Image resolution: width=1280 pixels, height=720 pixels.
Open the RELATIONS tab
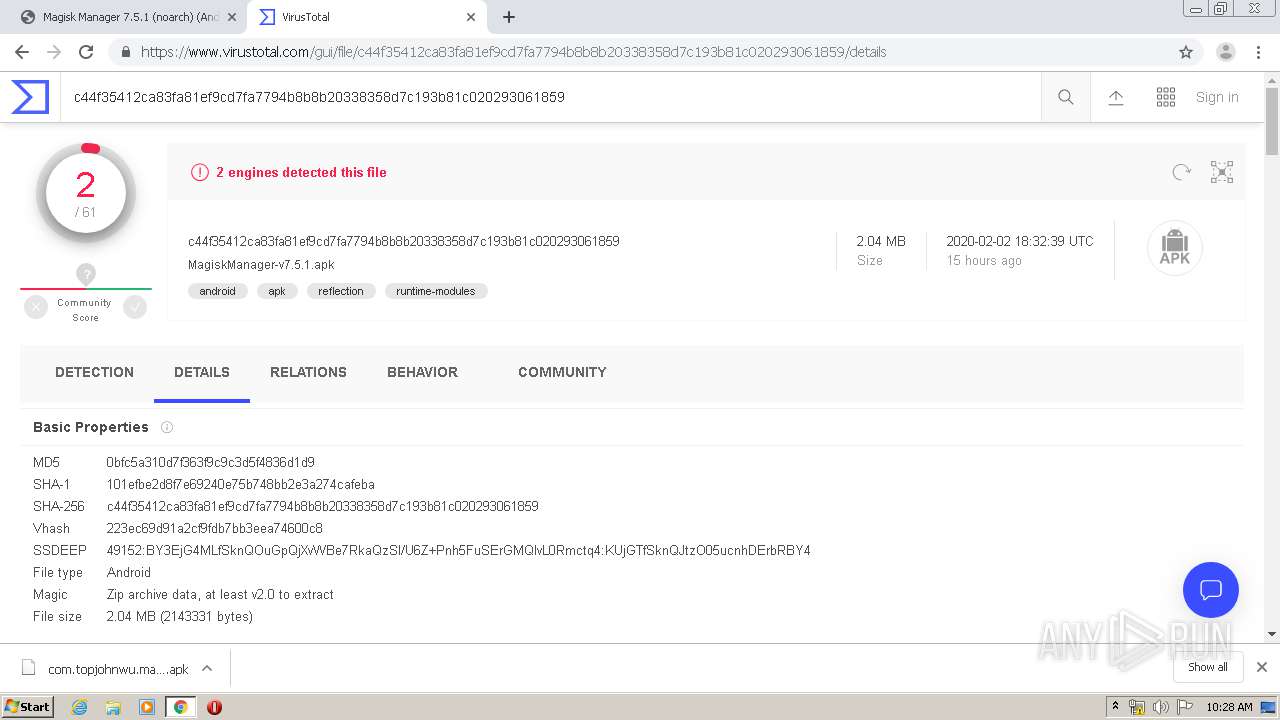[308, 372]
